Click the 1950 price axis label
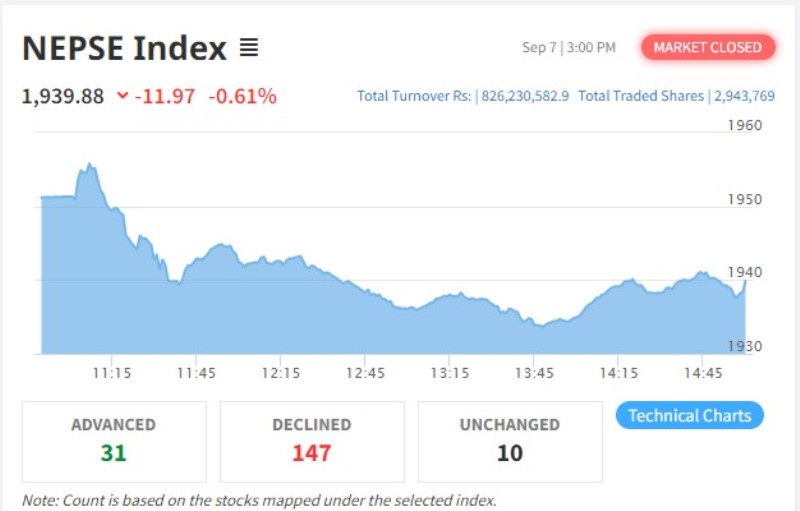The image size is (800, 511). point(745,199)
